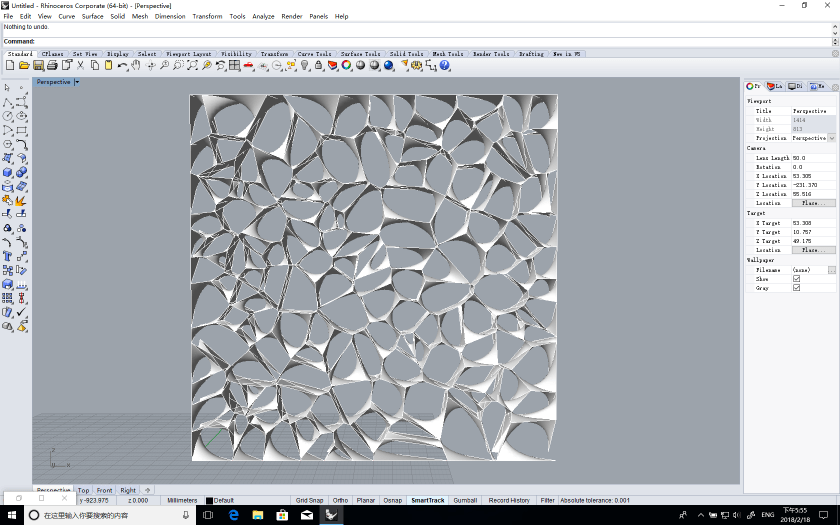
Task: Click the Undo arrow icon
Action: point(122,65)
